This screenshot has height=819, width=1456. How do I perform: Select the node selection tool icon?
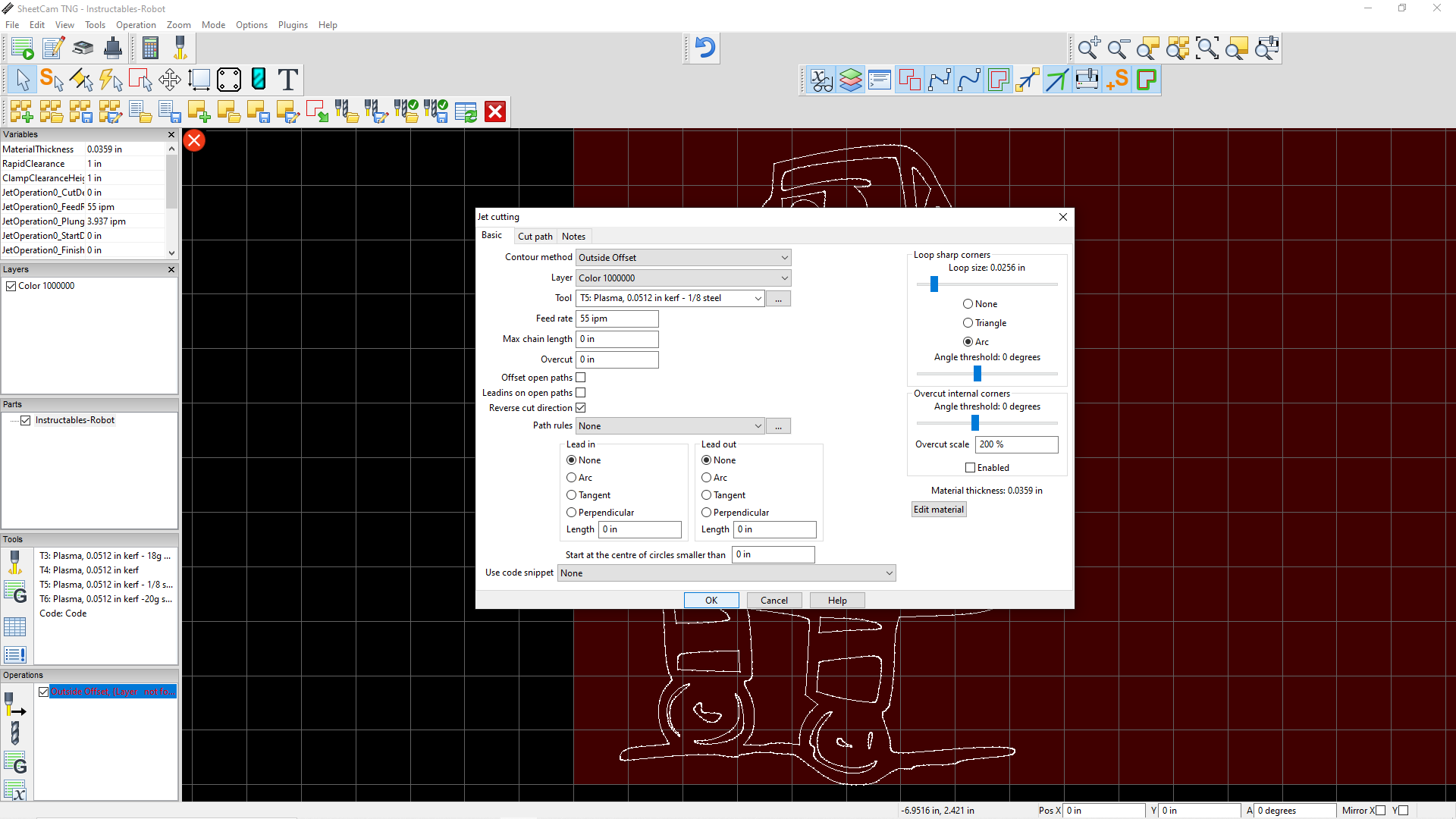pyautogui.click(x=229, y=79)
